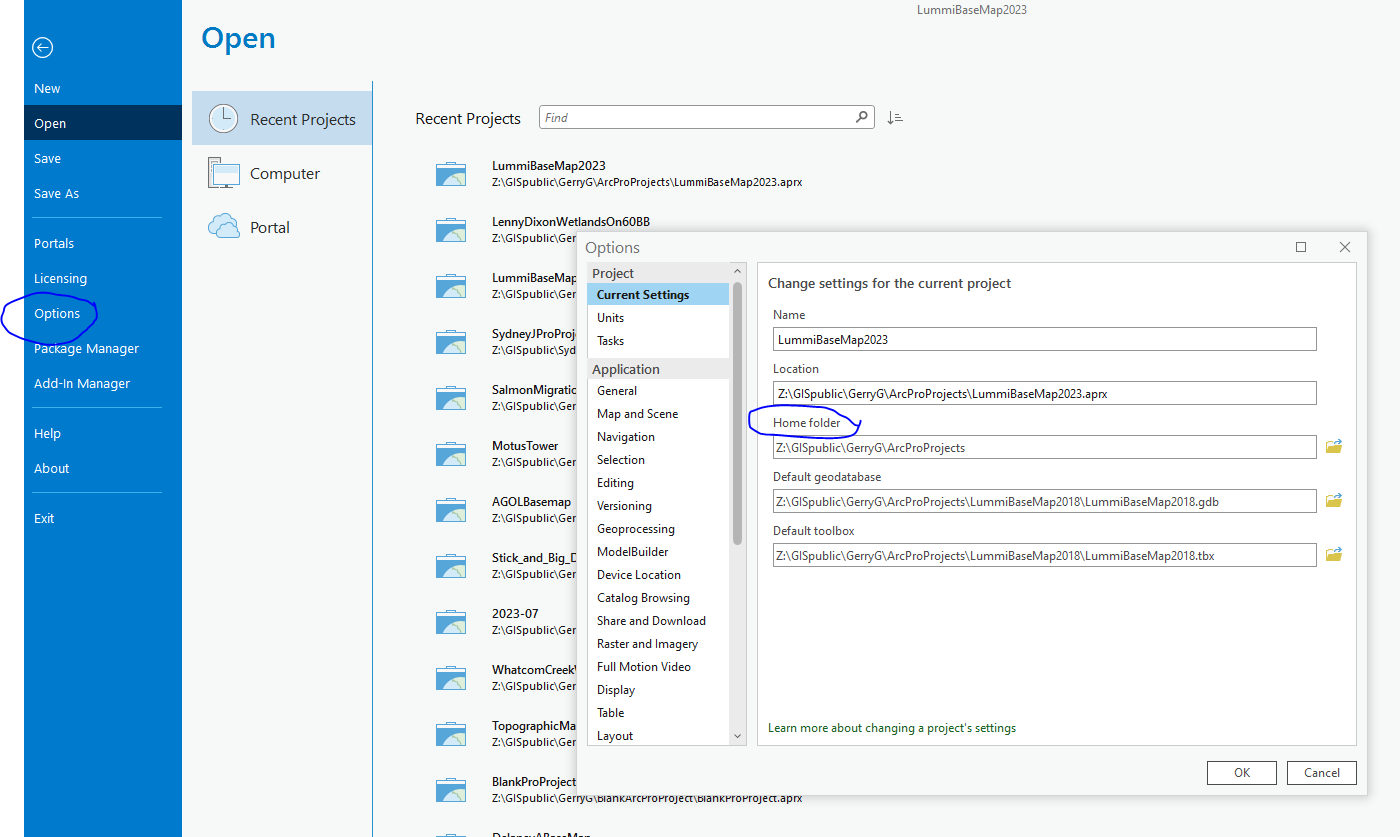Open the Package Manager
The width and height of the screenshot is (1400, 837).
103,348
